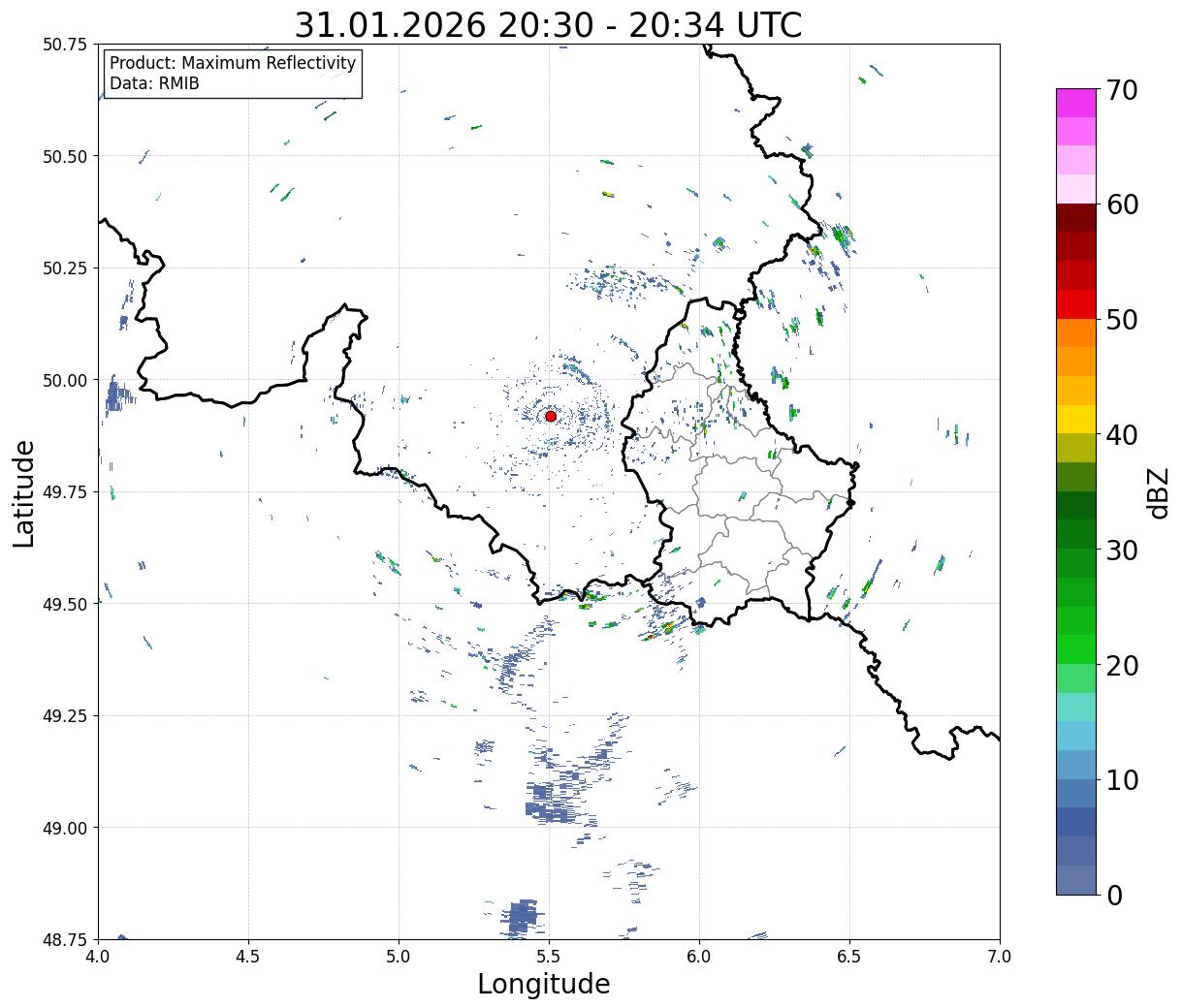Click the colorbar tick label 60
The image size is (1182, 1008).
pyautogui.click(x=1123, y=205)
